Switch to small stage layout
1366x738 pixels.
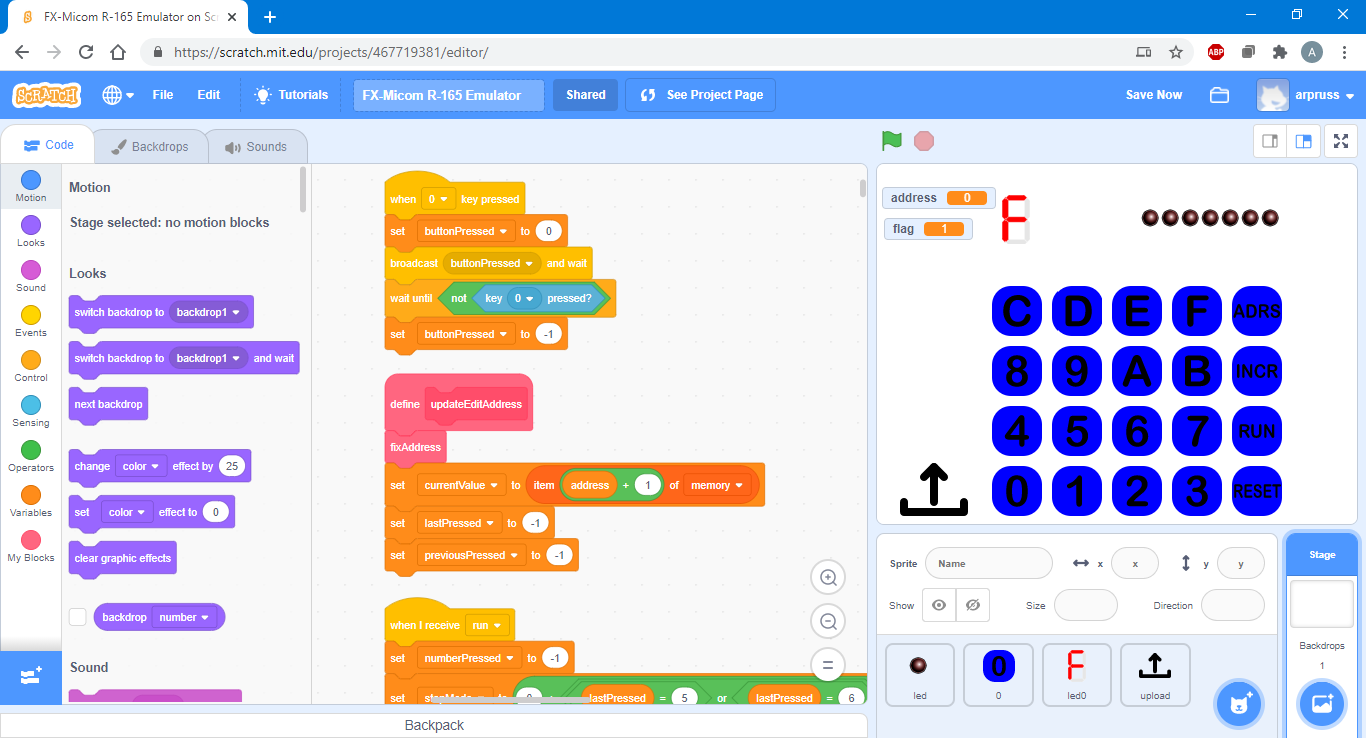point(1270,142)
